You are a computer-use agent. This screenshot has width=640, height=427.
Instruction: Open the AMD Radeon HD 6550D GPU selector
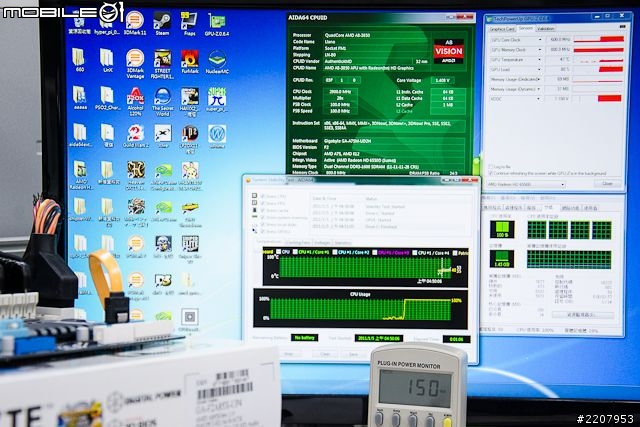[x=526, y=184]
